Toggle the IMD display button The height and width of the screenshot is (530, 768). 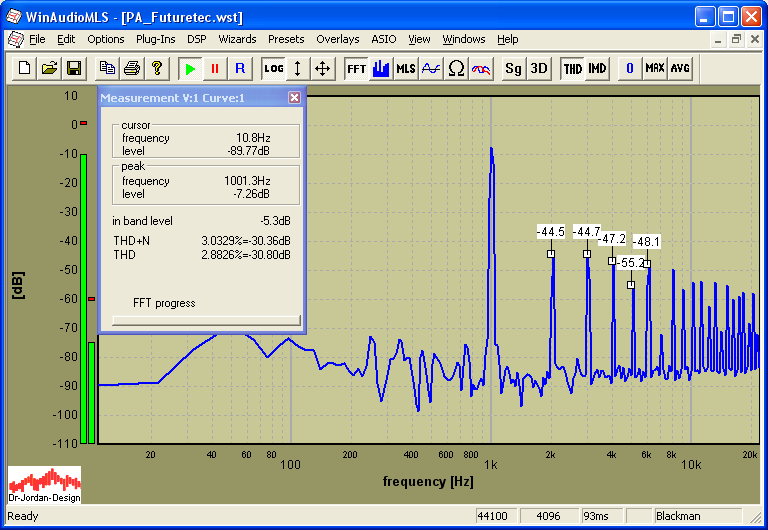point(597,68)
